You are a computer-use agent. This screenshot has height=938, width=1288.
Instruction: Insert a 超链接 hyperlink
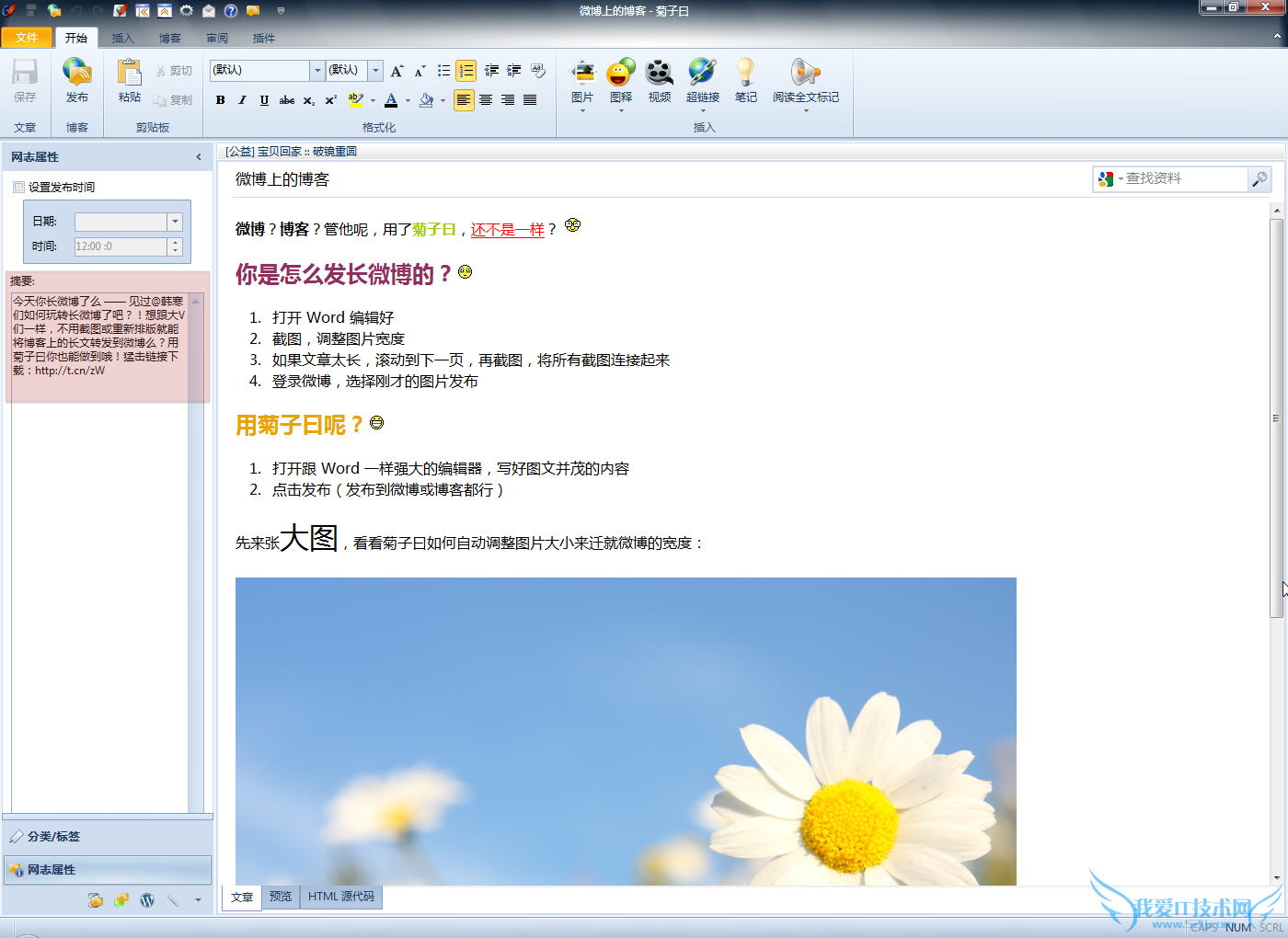[702, 73]
